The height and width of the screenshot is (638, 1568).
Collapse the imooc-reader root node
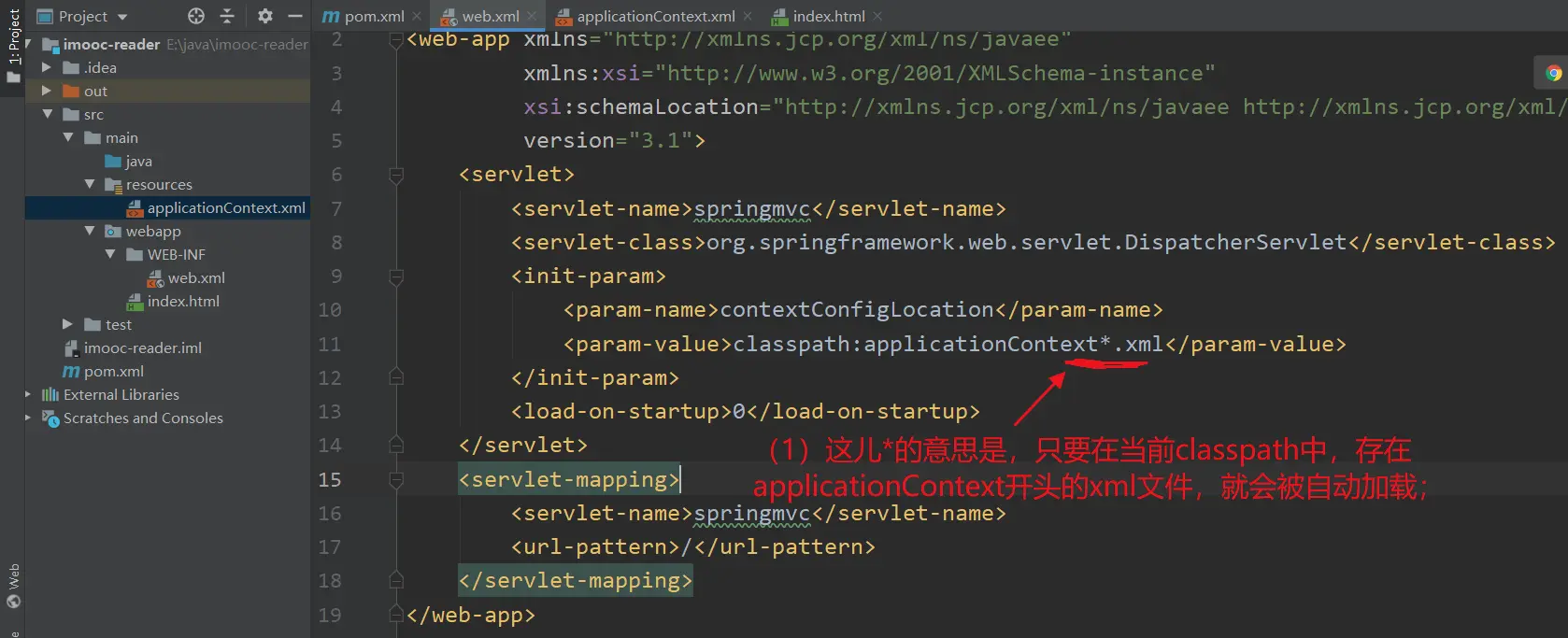[29, 44]
